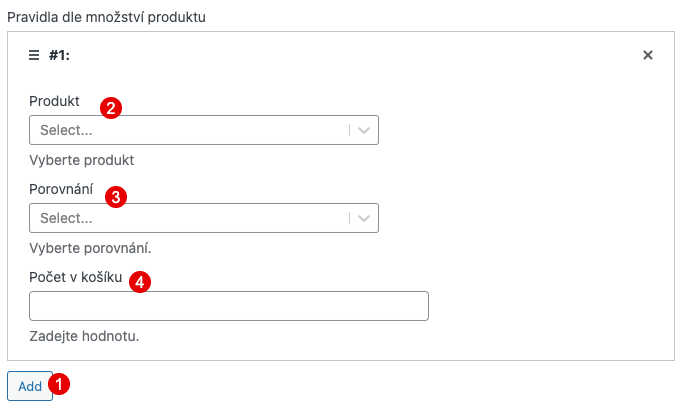Click the Zadejte hodnotu help text
The image size is (682, 410).
pos(84,336)
